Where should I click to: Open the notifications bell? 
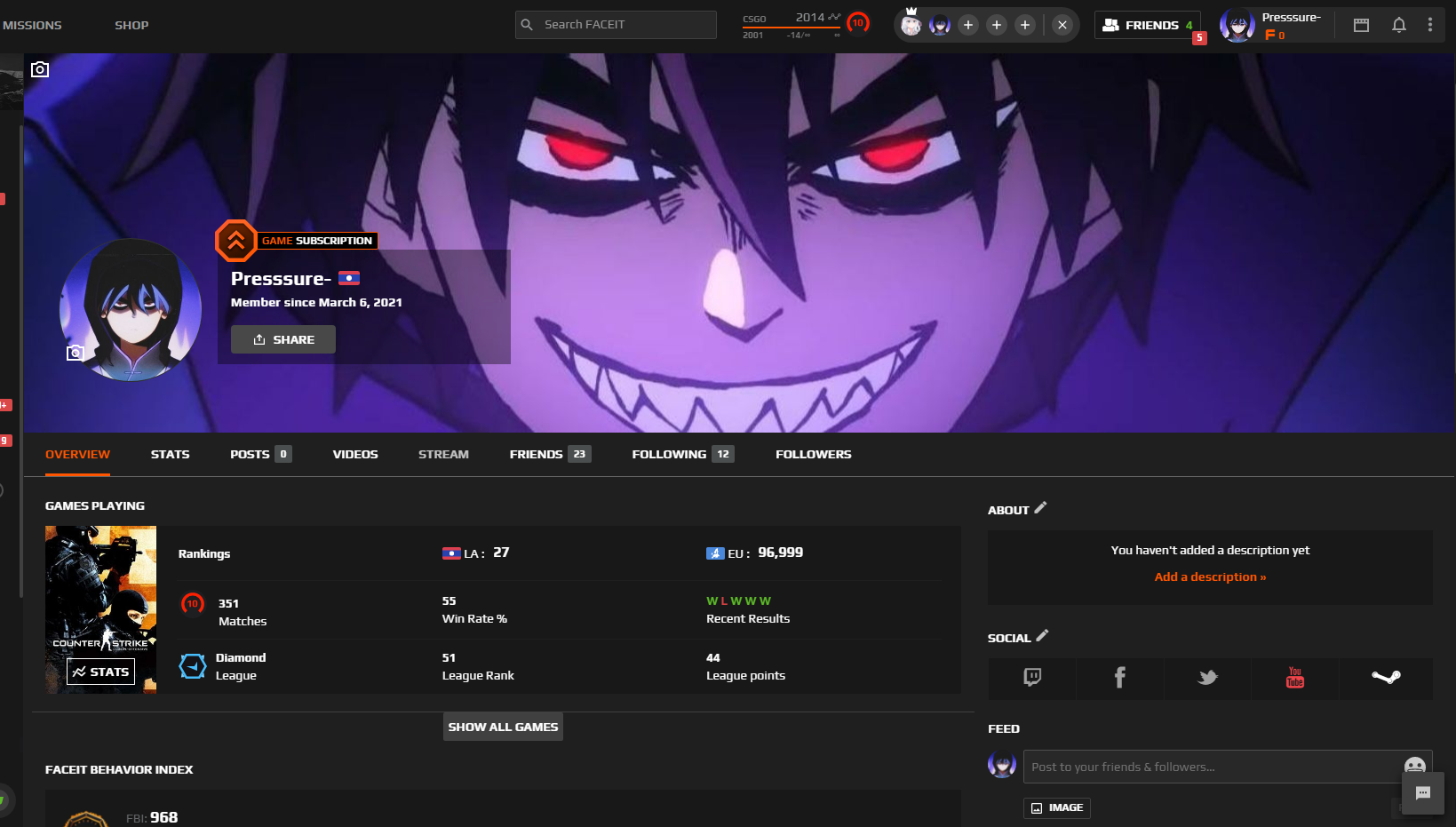coord(1399,25)
